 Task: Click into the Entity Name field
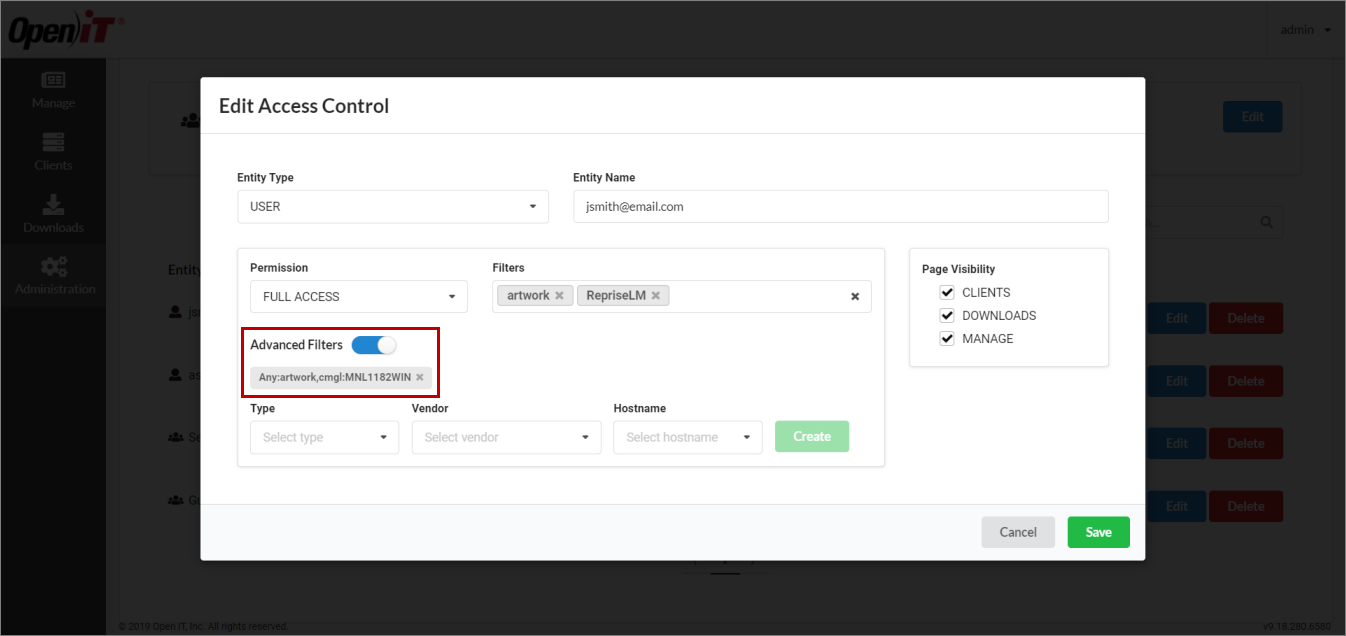click(x=841, y=207)
